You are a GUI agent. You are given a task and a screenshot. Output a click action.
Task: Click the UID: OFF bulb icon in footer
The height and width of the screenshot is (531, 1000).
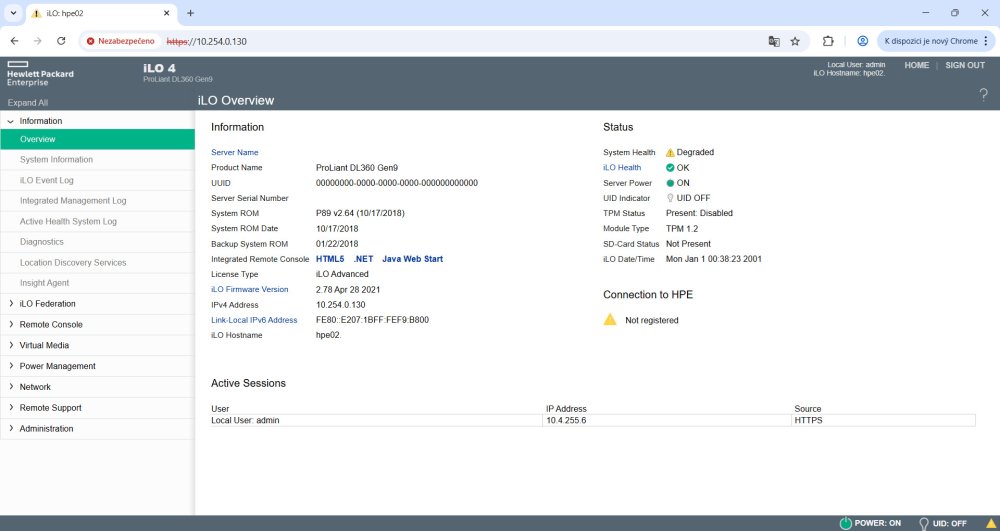pos(924,523)
